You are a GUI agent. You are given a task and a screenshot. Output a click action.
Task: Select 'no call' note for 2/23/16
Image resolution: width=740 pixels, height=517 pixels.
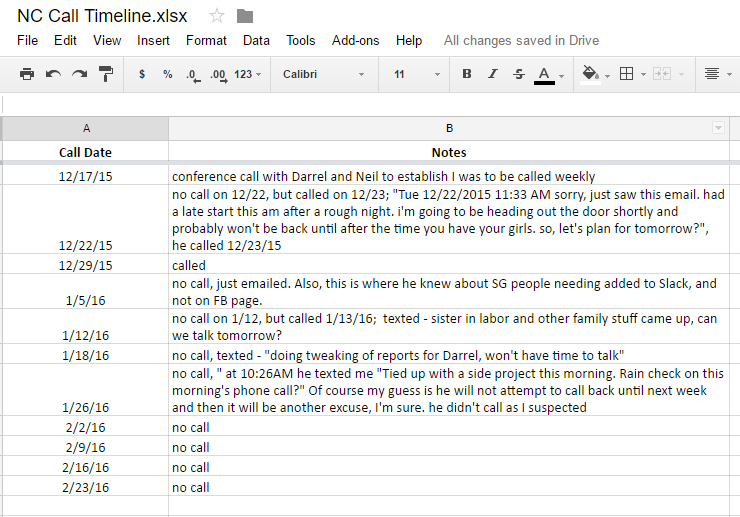click(449, 486)
